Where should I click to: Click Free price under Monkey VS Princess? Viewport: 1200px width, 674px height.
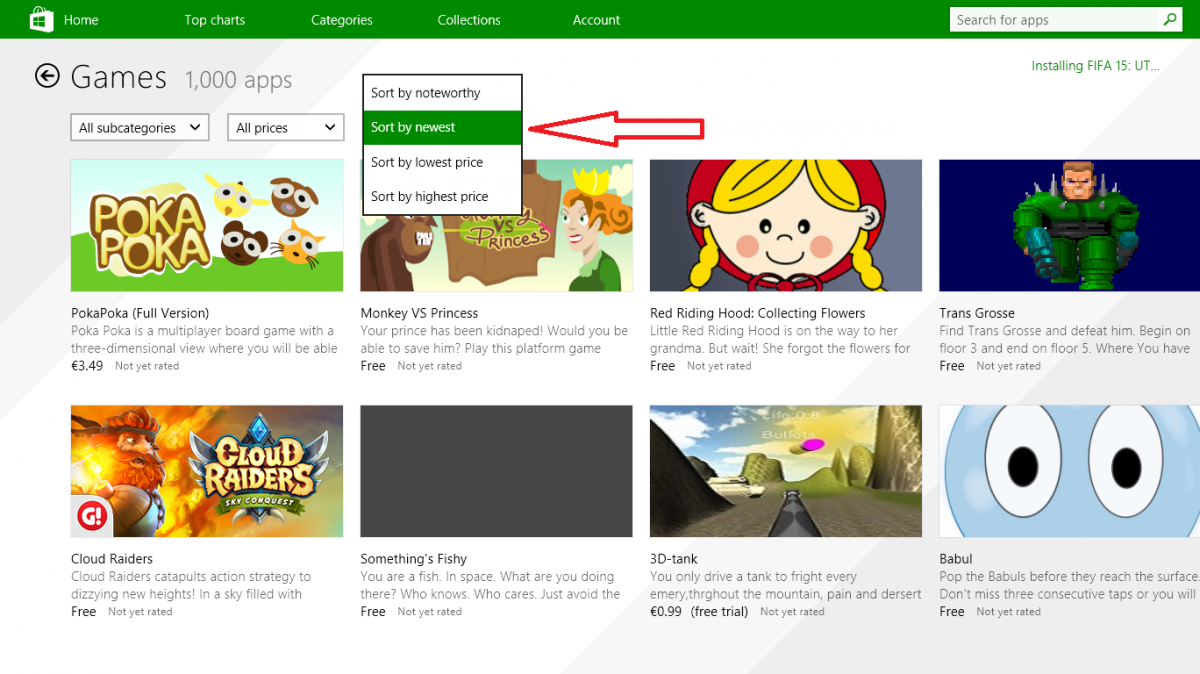tap(373, 366)
